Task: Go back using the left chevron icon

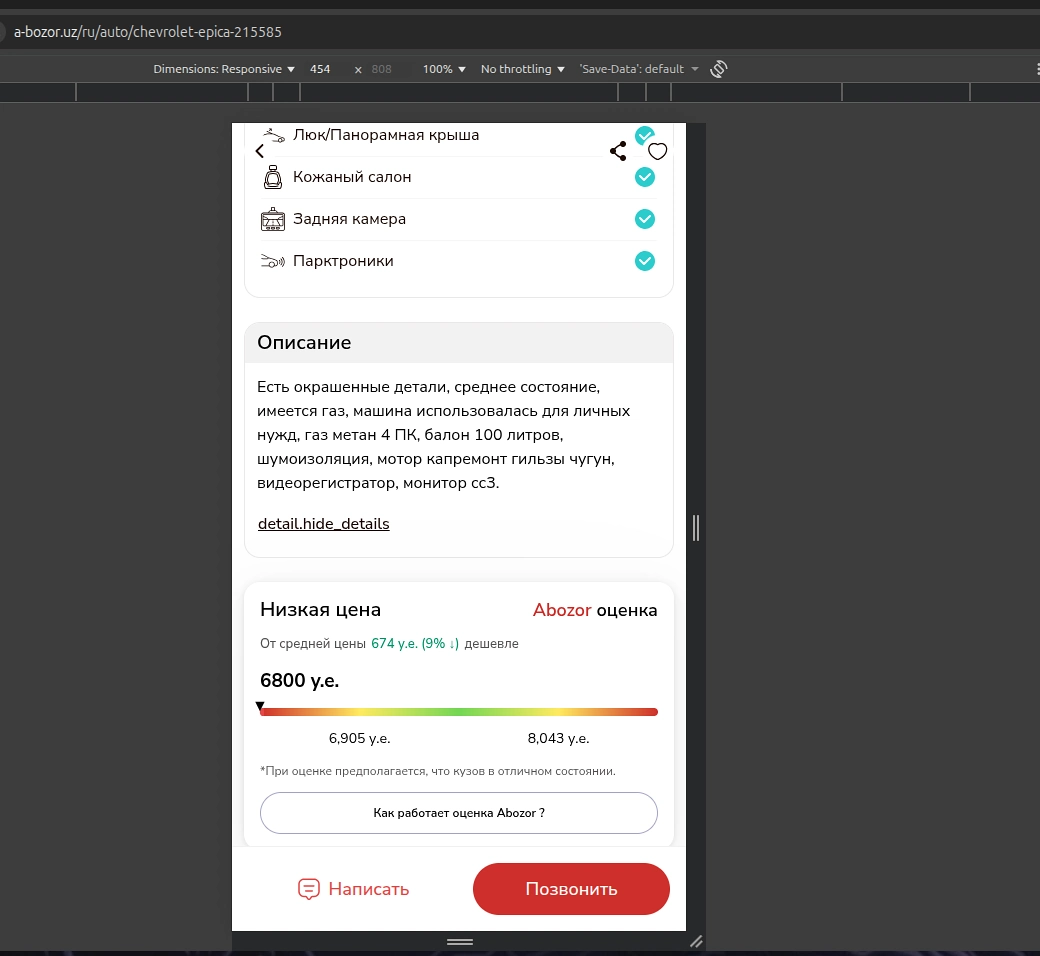Action: [x=260, y=151]
